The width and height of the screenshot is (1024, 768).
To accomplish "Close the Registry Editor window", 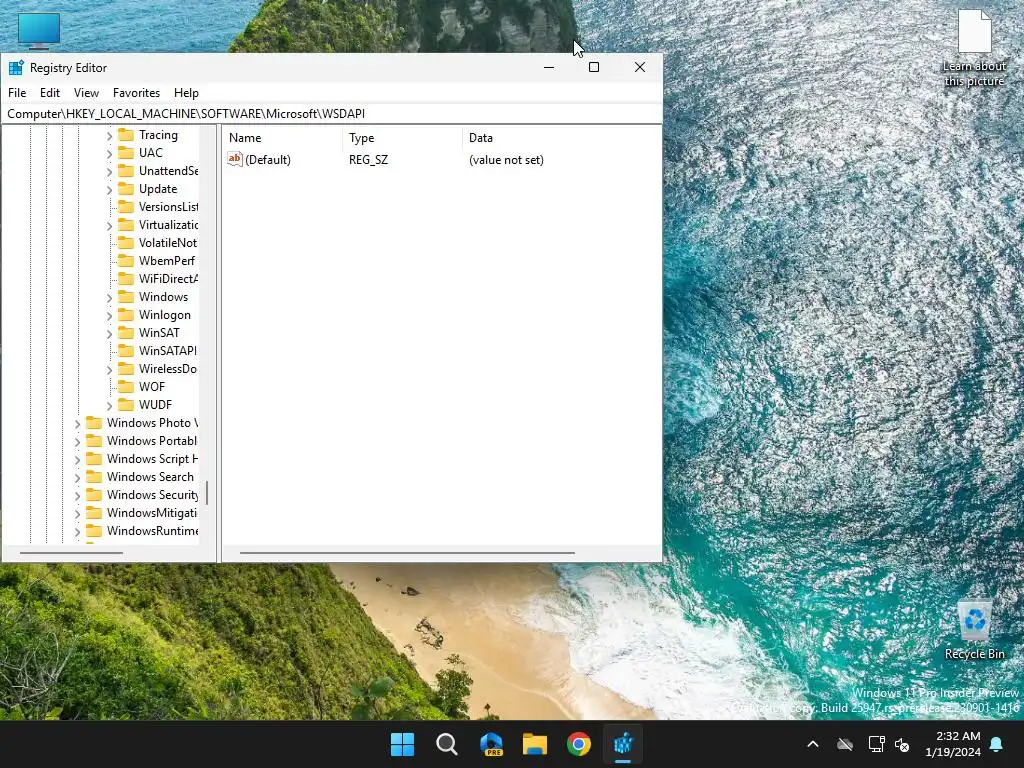I will pos(640,67).
